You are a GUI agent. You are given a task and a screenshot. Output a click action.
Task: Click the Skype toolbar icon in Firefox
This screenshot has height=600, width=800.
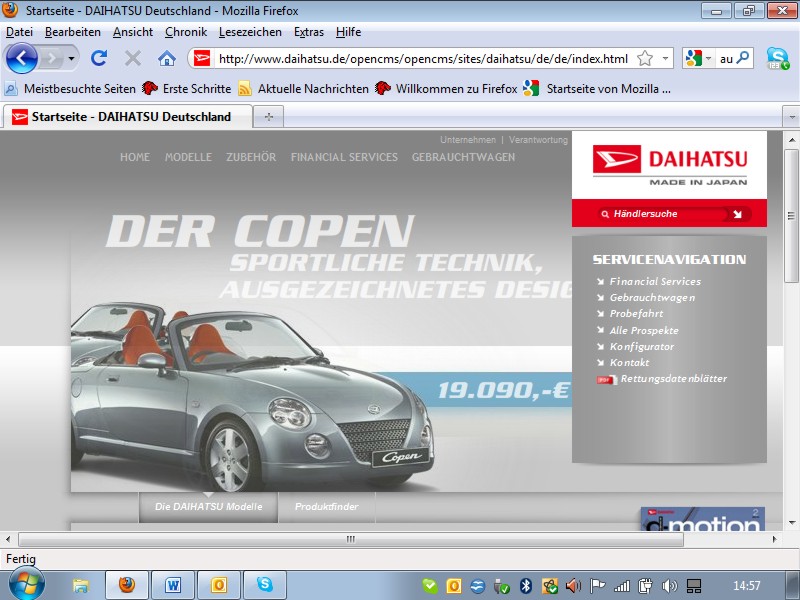tap(777, 59)
